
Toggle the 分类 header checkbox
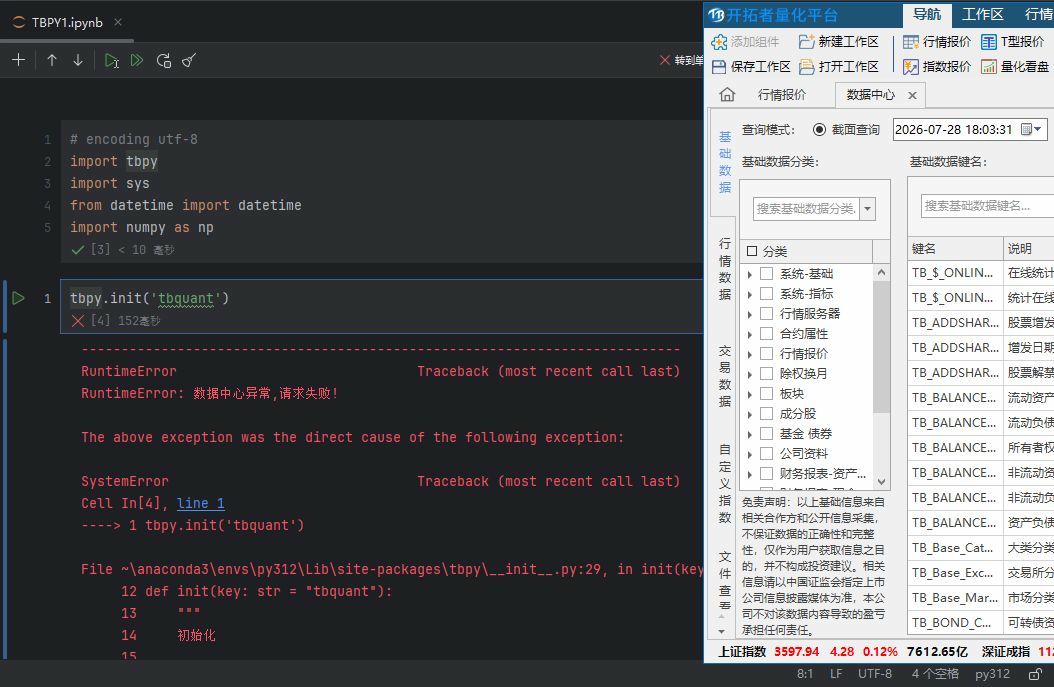point(752,251)
